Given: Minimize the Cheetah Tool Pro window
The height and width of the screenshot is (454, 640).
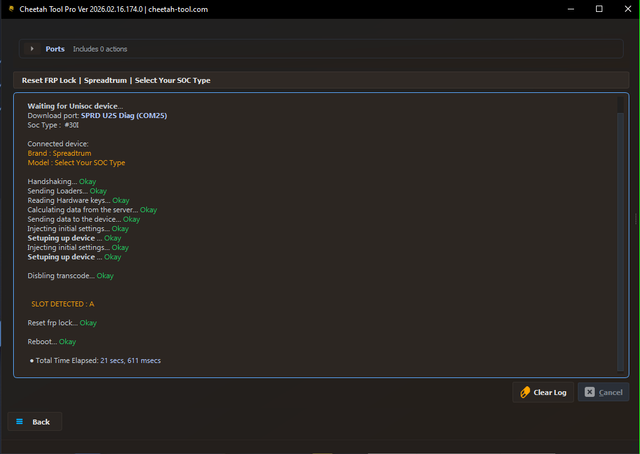Looking at the screenshot, I should 571,9.
